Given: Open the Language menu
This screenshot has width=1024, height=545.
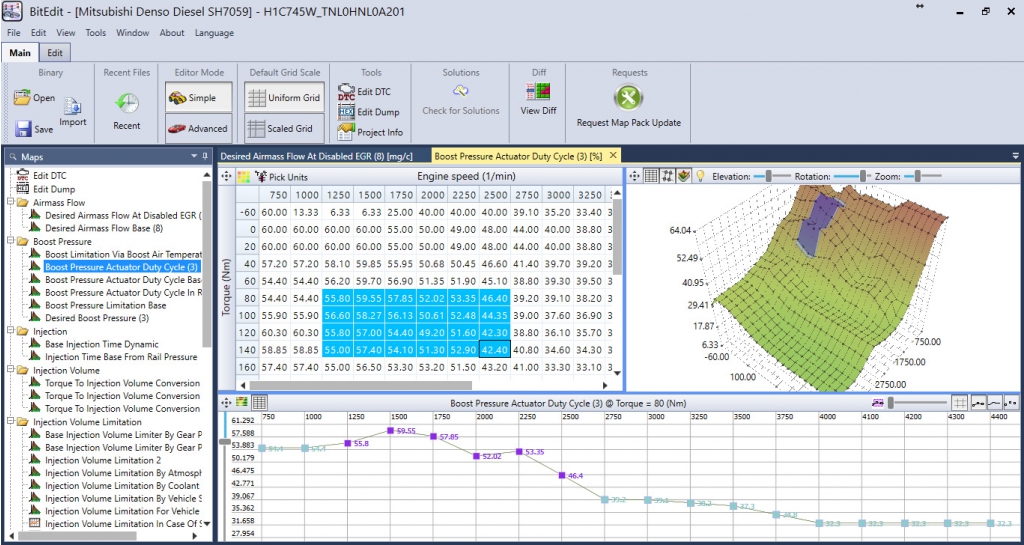Looking at the screenshot, I should [x=214, y=33].
